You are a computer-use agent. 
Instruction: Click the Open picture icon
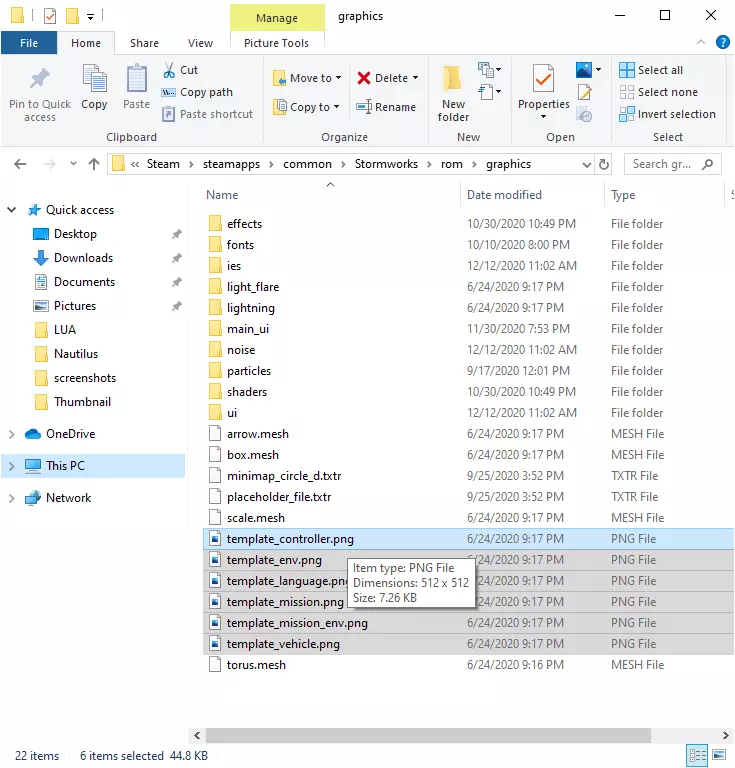pyautogui.click(x=584, y=70)
